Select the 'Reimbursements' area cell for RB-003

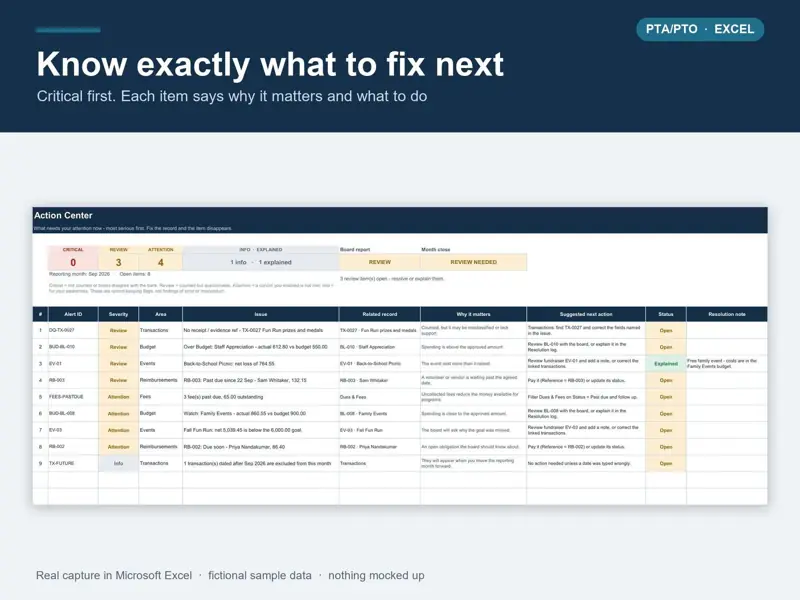click(161, 380)
